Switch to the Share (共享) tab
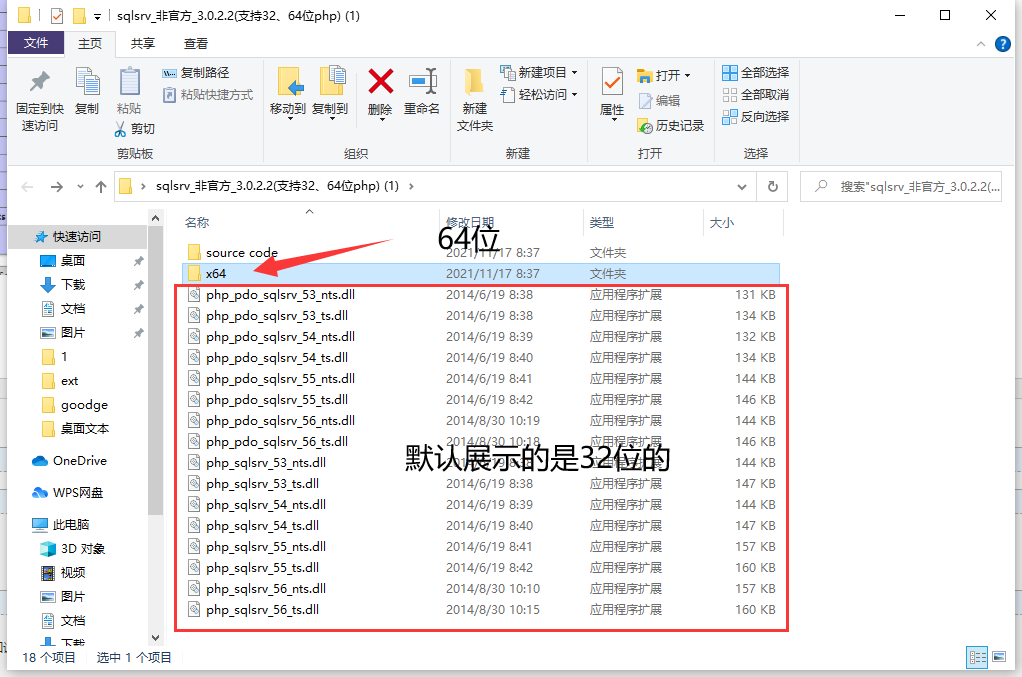The width and height of the screenshot is (1022, 677). click(143, 44)
